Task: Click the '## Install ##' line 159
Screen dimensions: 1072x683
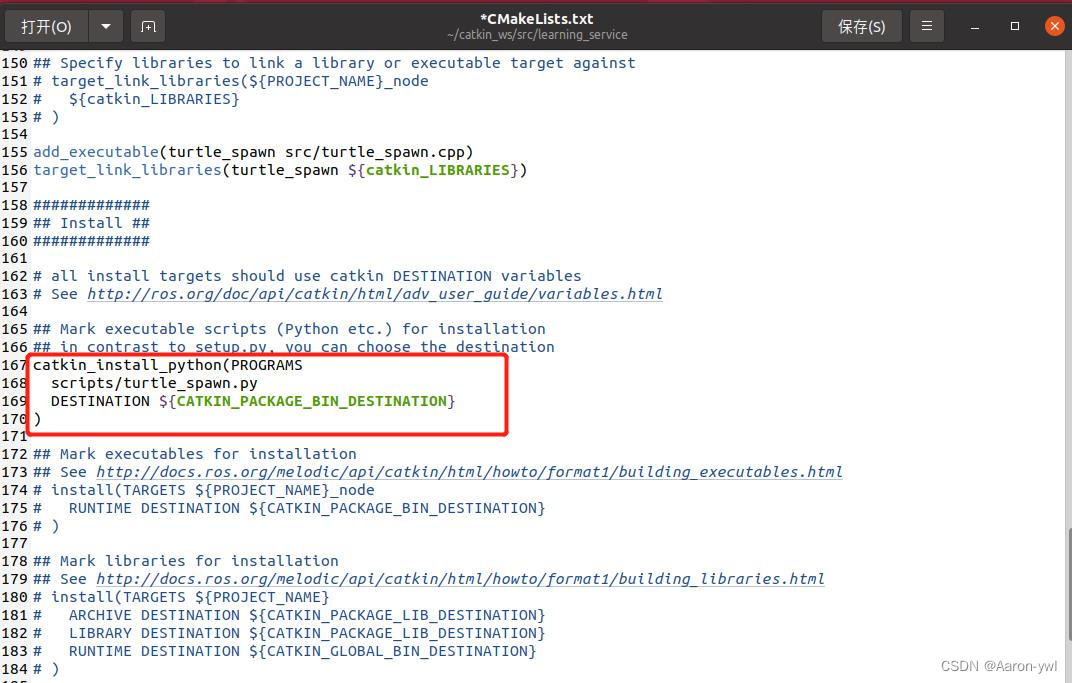Action: coord(92,223)
